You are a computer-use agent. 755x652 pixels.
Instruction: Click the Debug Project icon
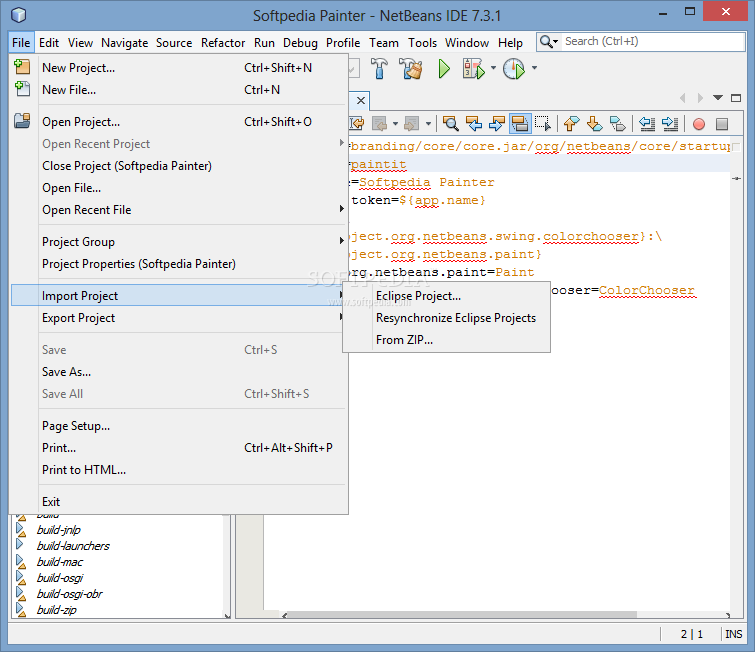(x=473, y=68)
